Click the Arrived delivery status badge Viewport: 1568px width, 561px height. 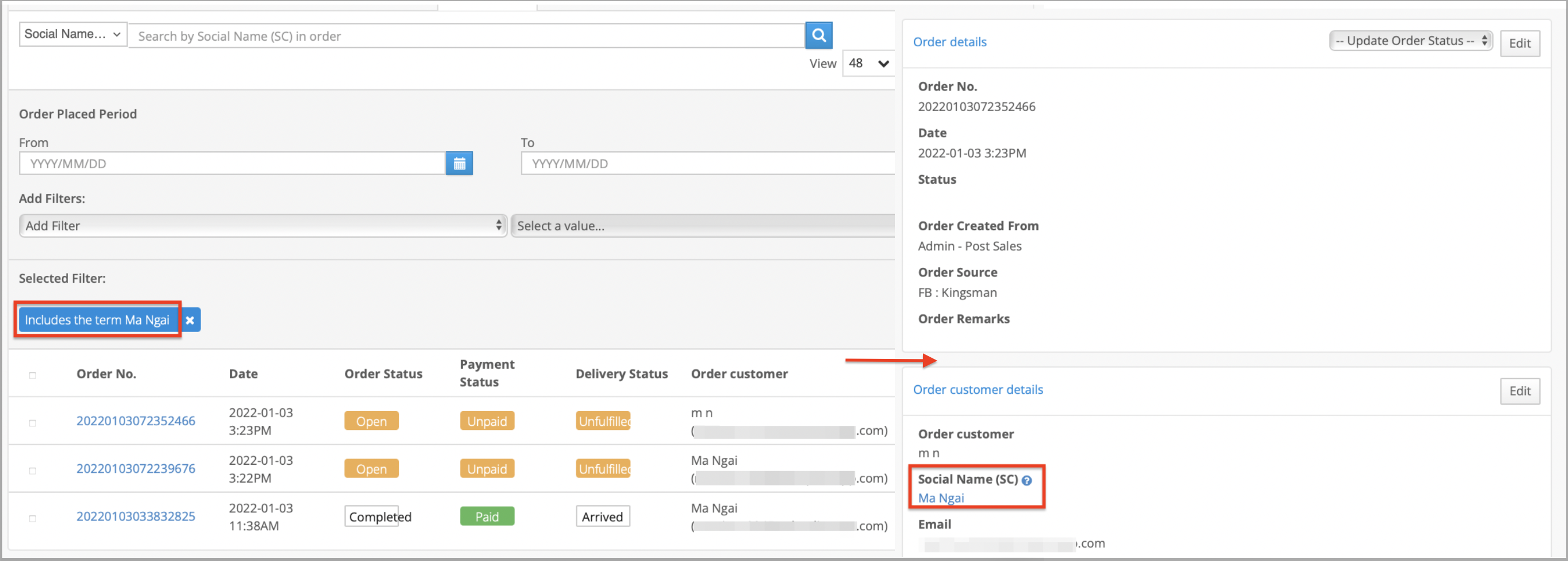(x=603, y=516)
